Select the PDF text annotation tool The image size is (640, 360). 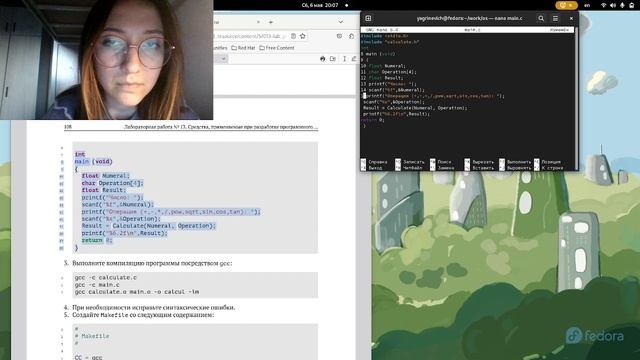coord(344,59)
